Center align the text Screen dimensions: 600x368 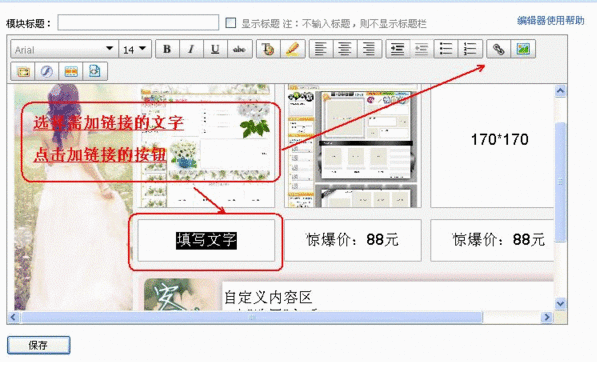coord(345,49)
